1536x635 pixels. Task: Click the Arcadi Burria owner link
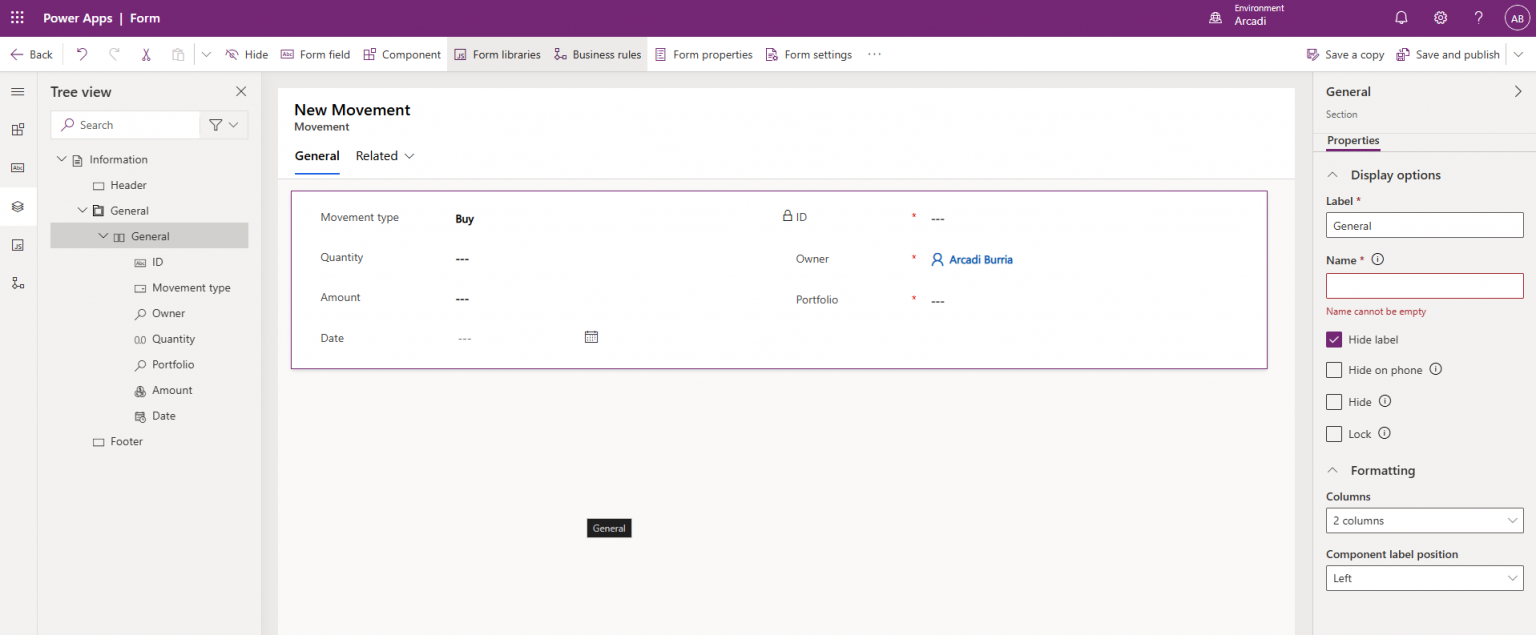click(x=980, y=259)
